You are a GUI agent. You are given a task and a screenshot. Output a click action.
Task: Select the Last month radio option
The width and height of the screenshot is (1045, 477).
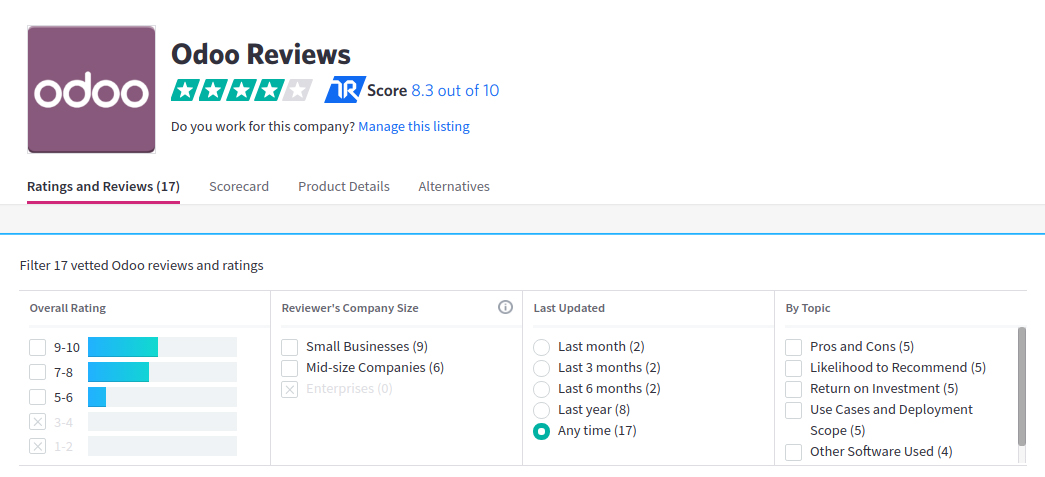(x=542, y=347)
